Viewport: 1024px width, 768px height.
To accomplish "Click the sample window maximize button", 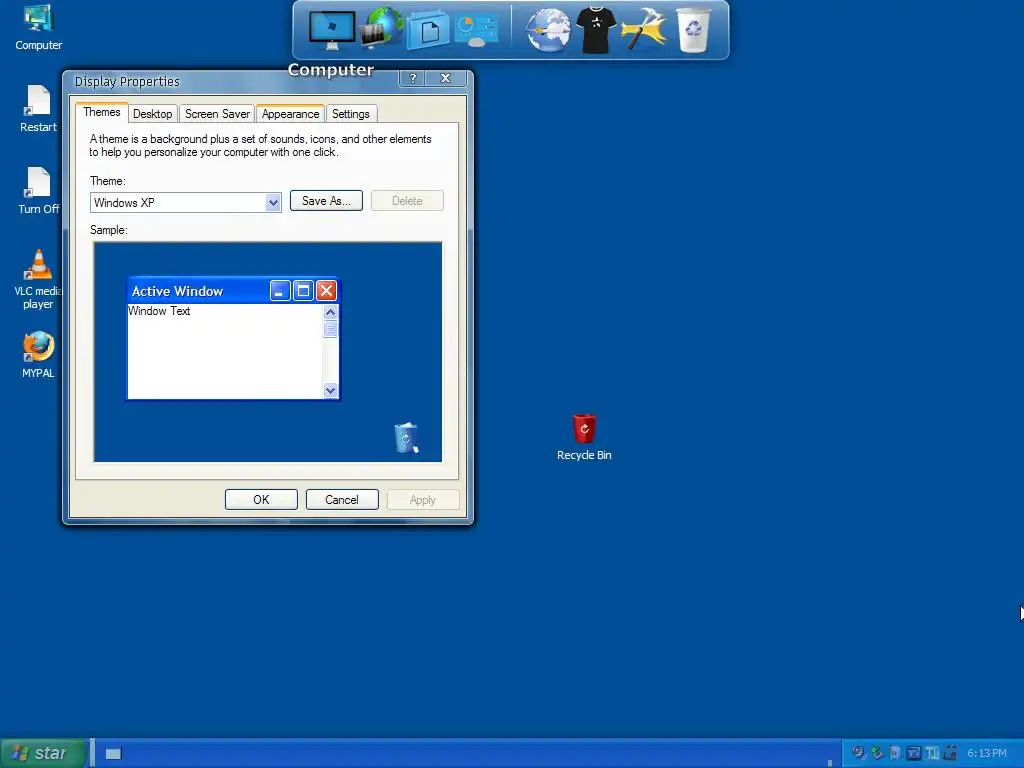I will (303, 291).
